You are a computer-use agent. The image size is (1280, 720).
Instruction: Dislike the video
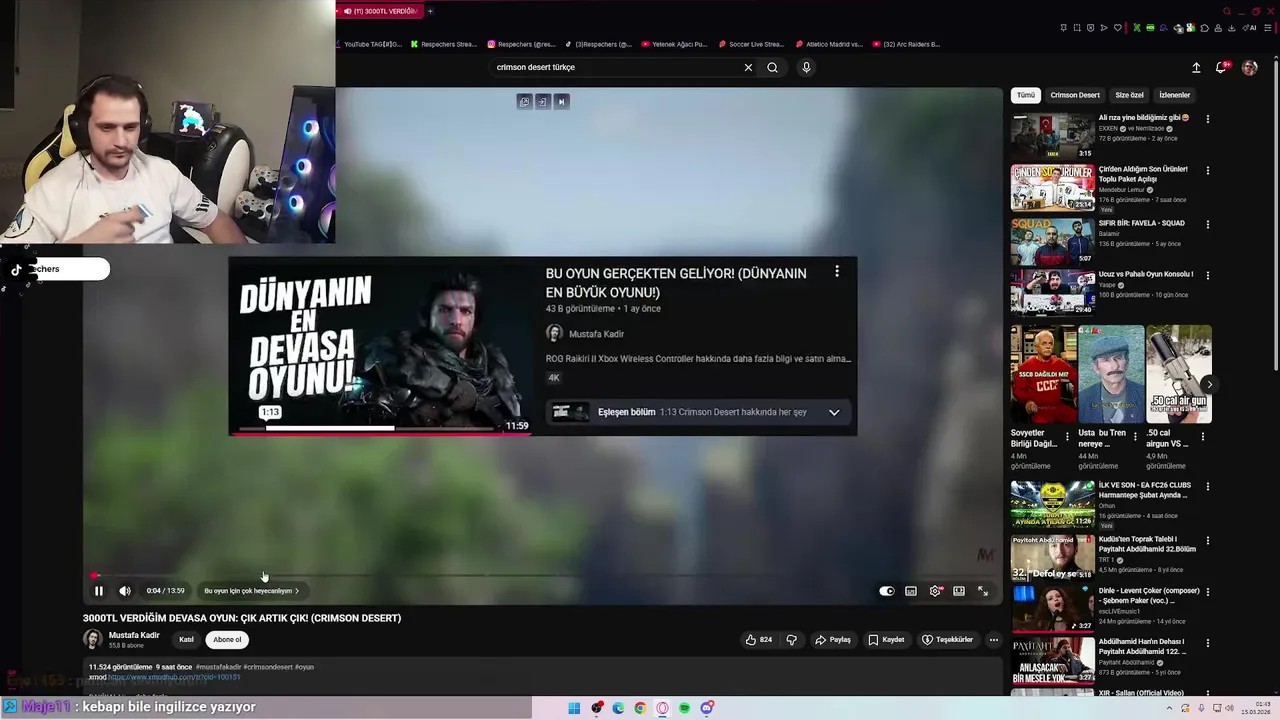pyautogui.click(x=791, y=640)
